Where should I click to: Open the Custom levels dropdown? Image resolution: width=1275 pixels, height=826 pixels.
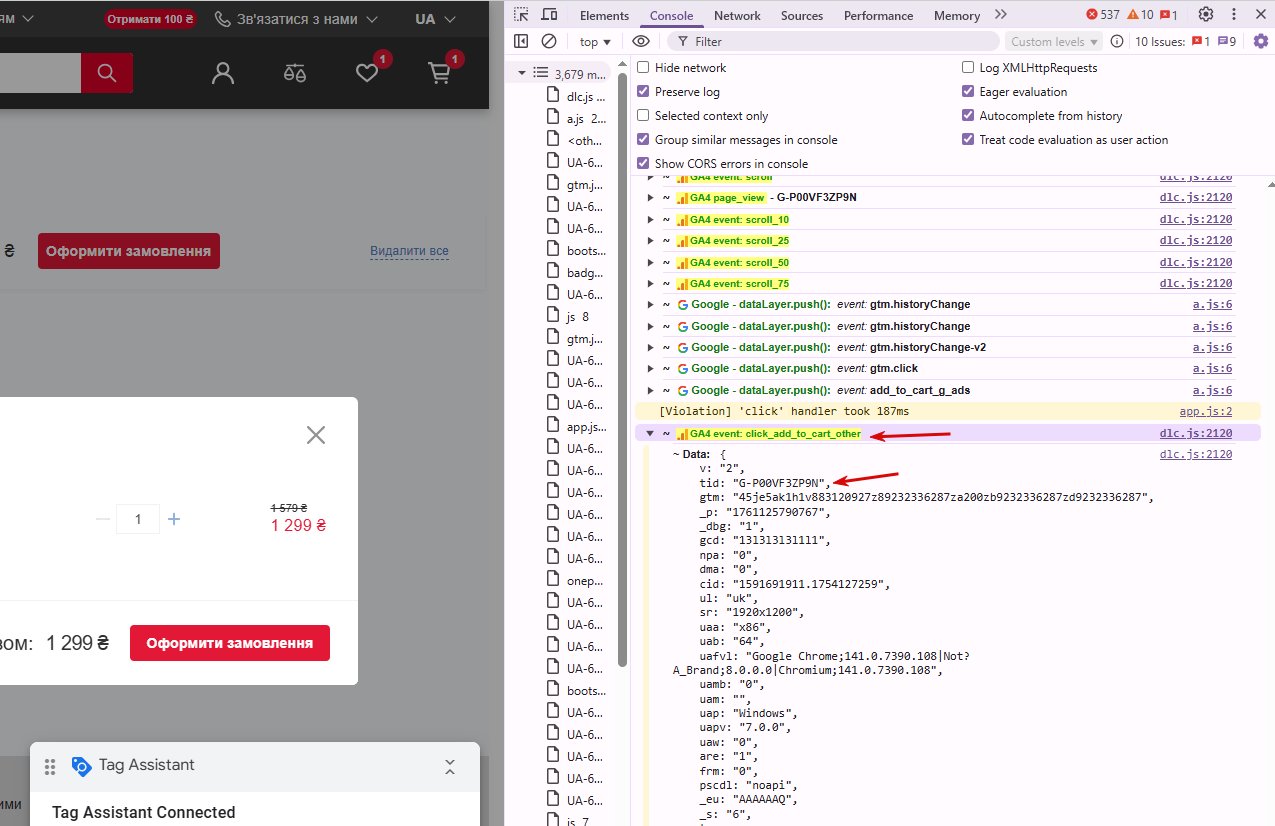1054,42
